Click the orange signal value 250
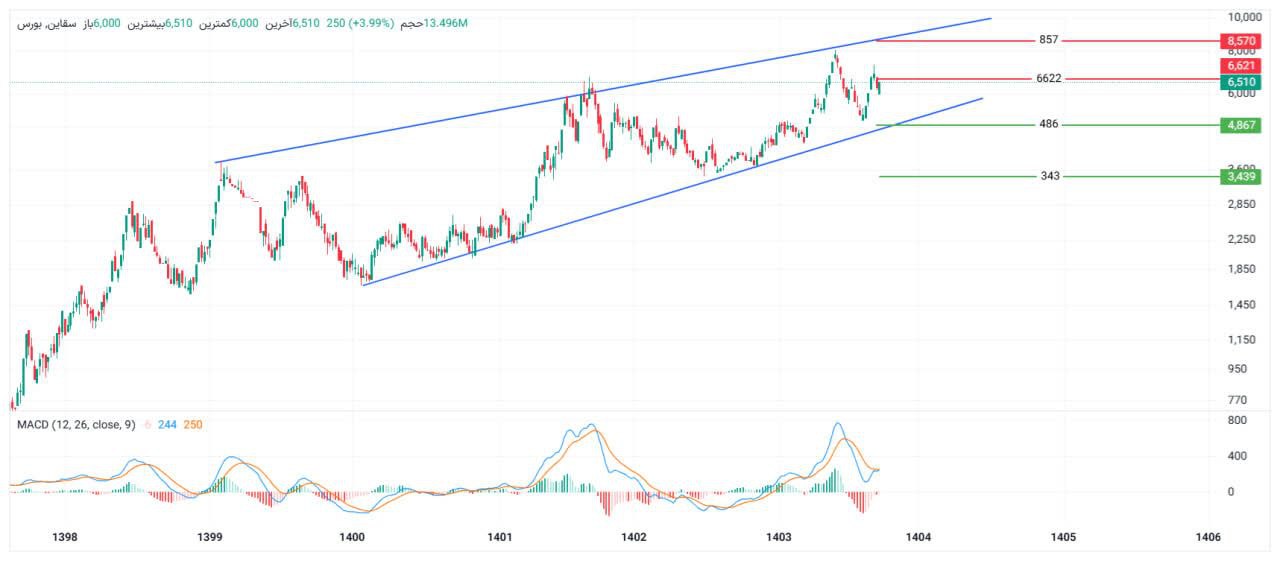 coord(193,425)
